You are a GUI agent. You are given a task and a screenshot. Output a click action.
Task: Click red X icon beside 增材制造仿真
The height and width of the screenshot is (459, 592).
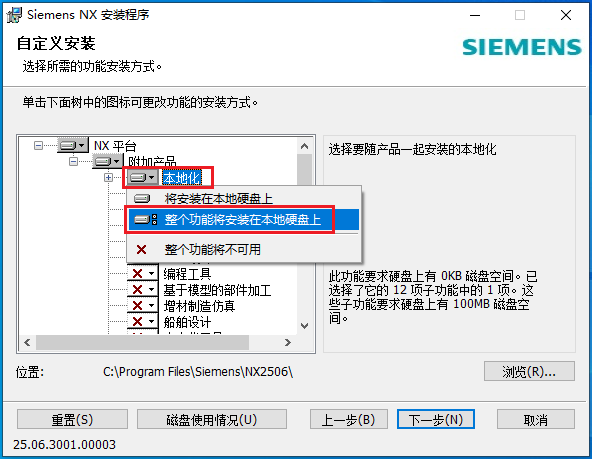pyautogui.click(x=142, y=305)
